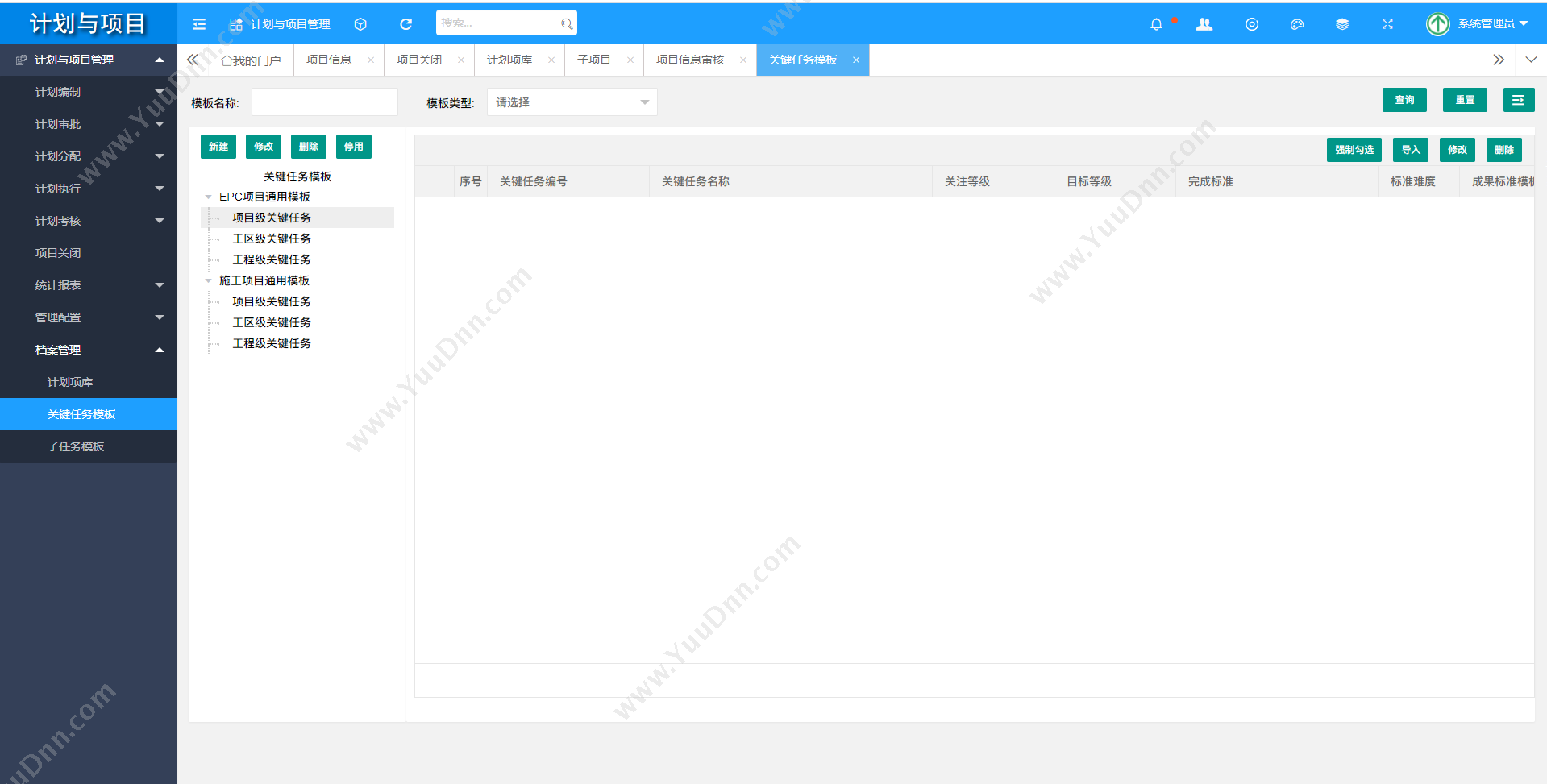Close the 项目关闭 tab
This screenshot has width=1547, height=784.
click(x=460, y=60)
